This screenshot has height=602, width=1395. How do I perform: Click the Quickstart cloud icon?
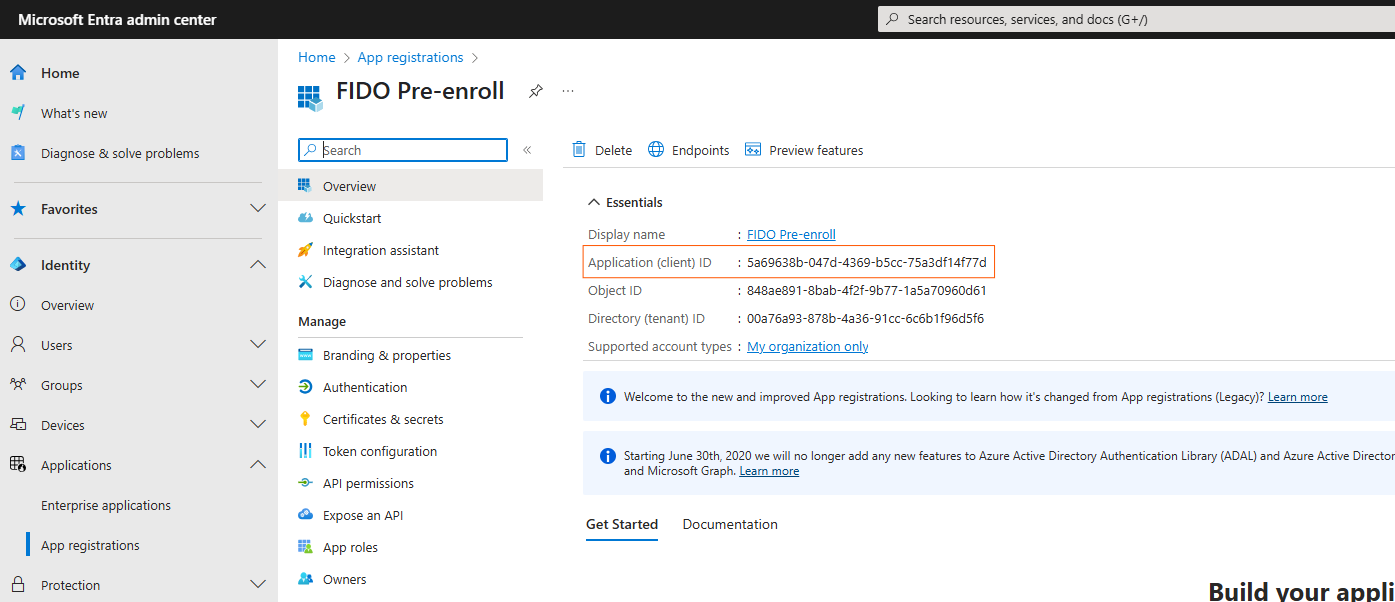click(x=305, y=218)
